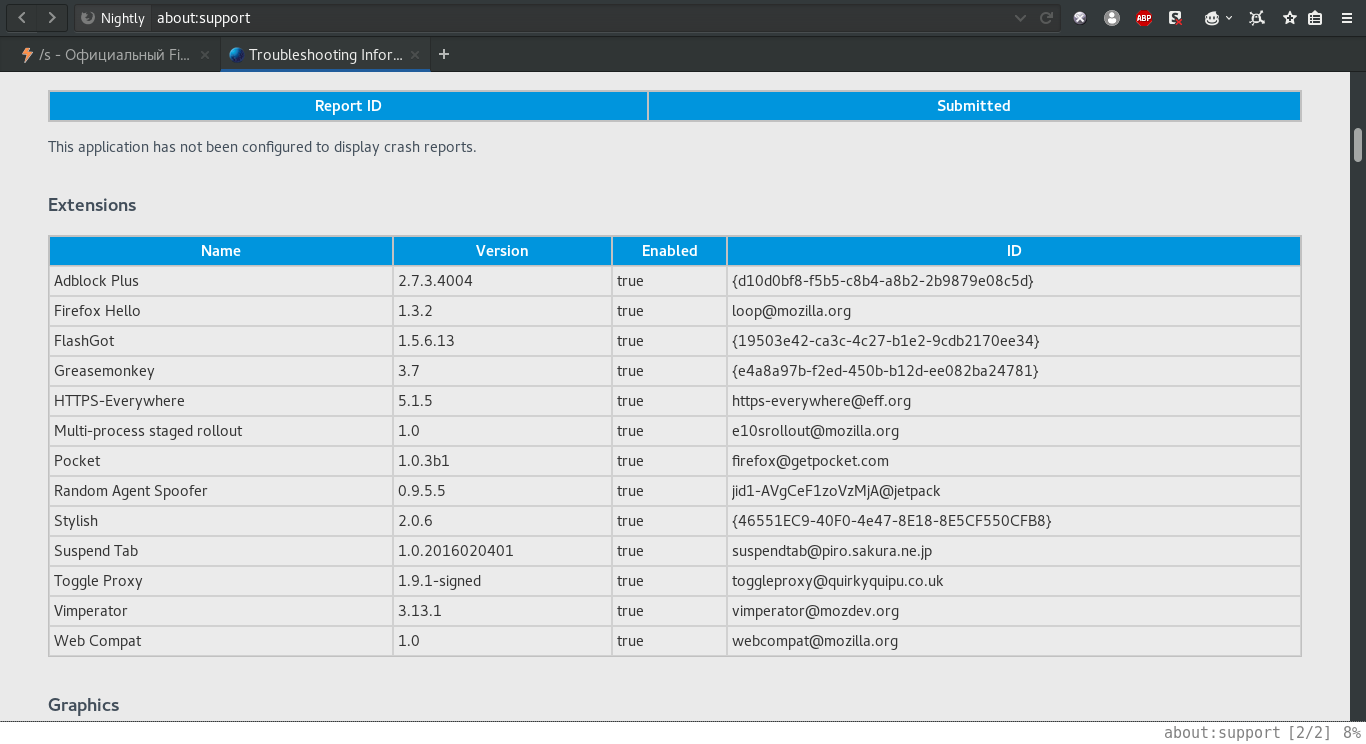Click the Nightly identity icon in the address bar
The image size is (1366, 744).
click(112, 18)
